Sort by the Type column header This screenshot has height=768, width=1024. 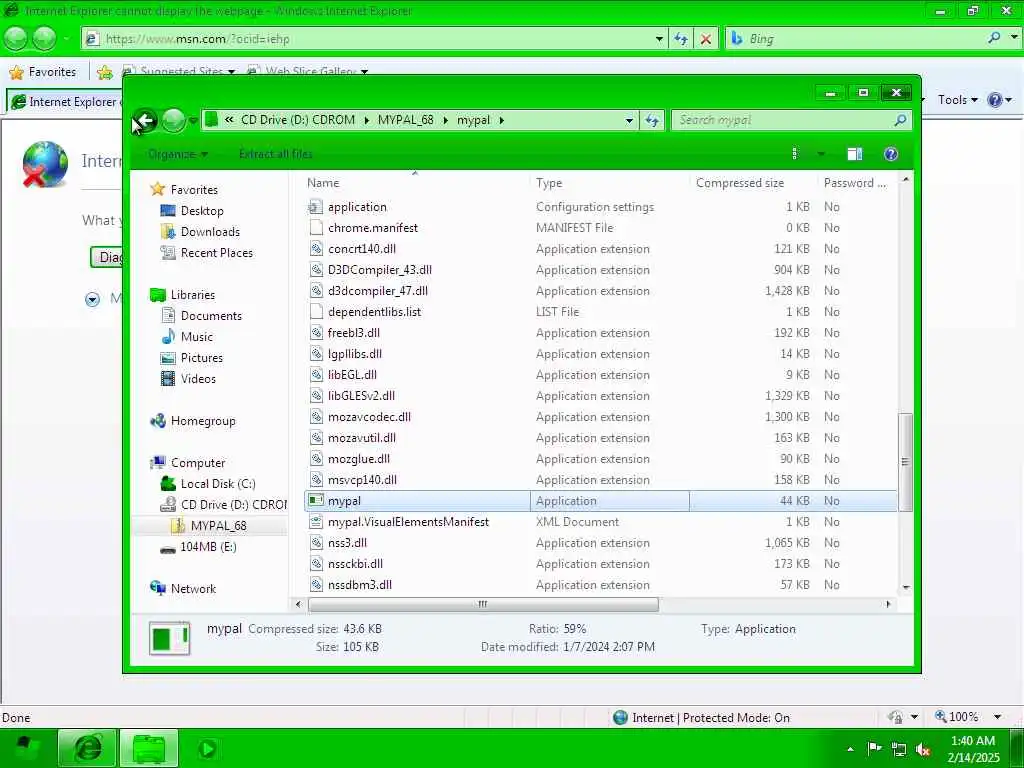tap(549, 183)
